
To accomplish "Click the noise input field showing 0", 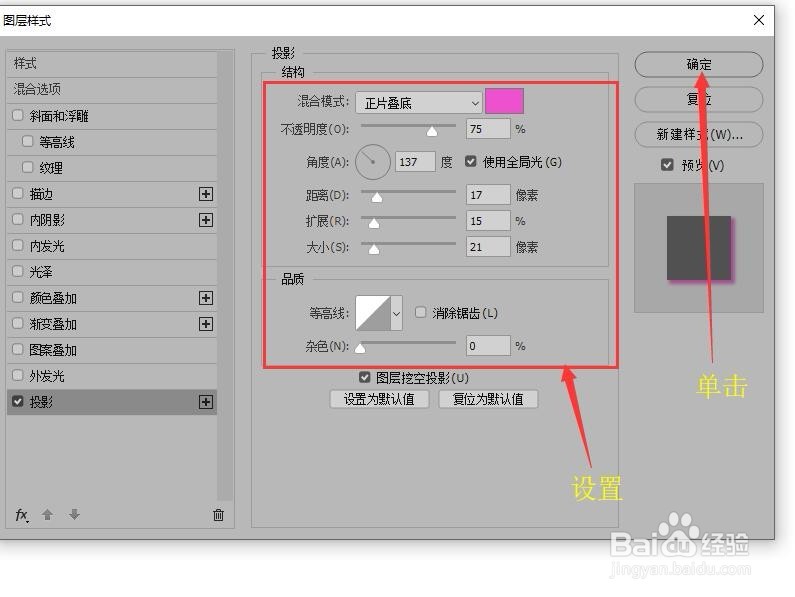I will click(x=488, y=346).
